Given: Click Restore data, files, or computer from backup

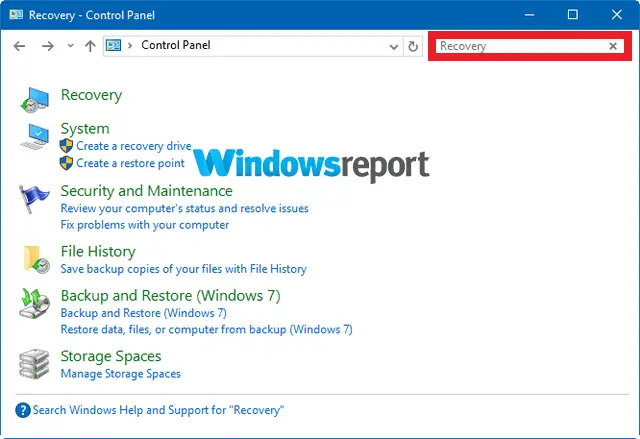Looking at the screenshot, I should (207, 329).
